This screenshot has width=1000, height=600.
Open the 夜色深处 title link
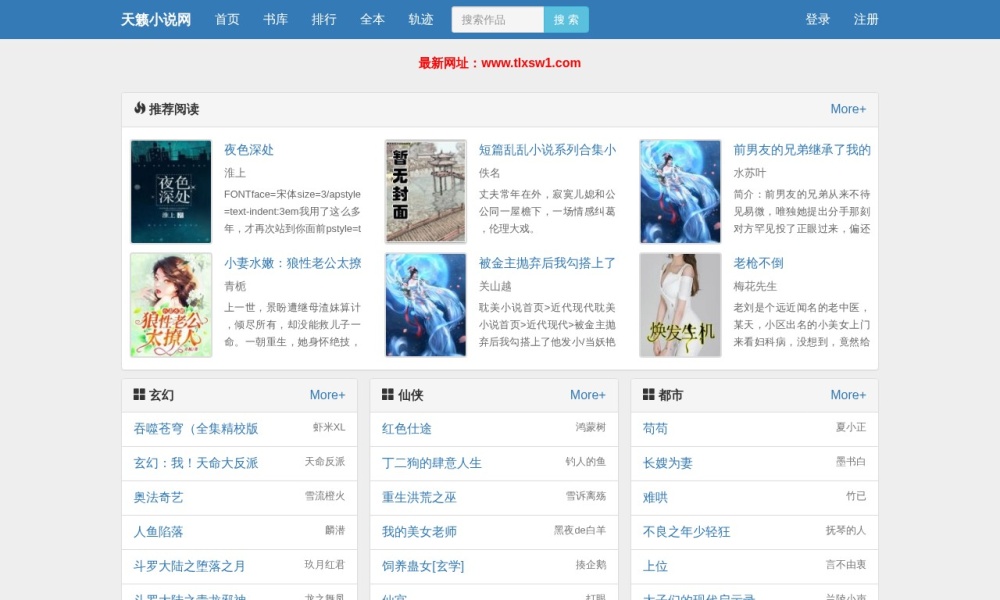[x=249, y=150]
